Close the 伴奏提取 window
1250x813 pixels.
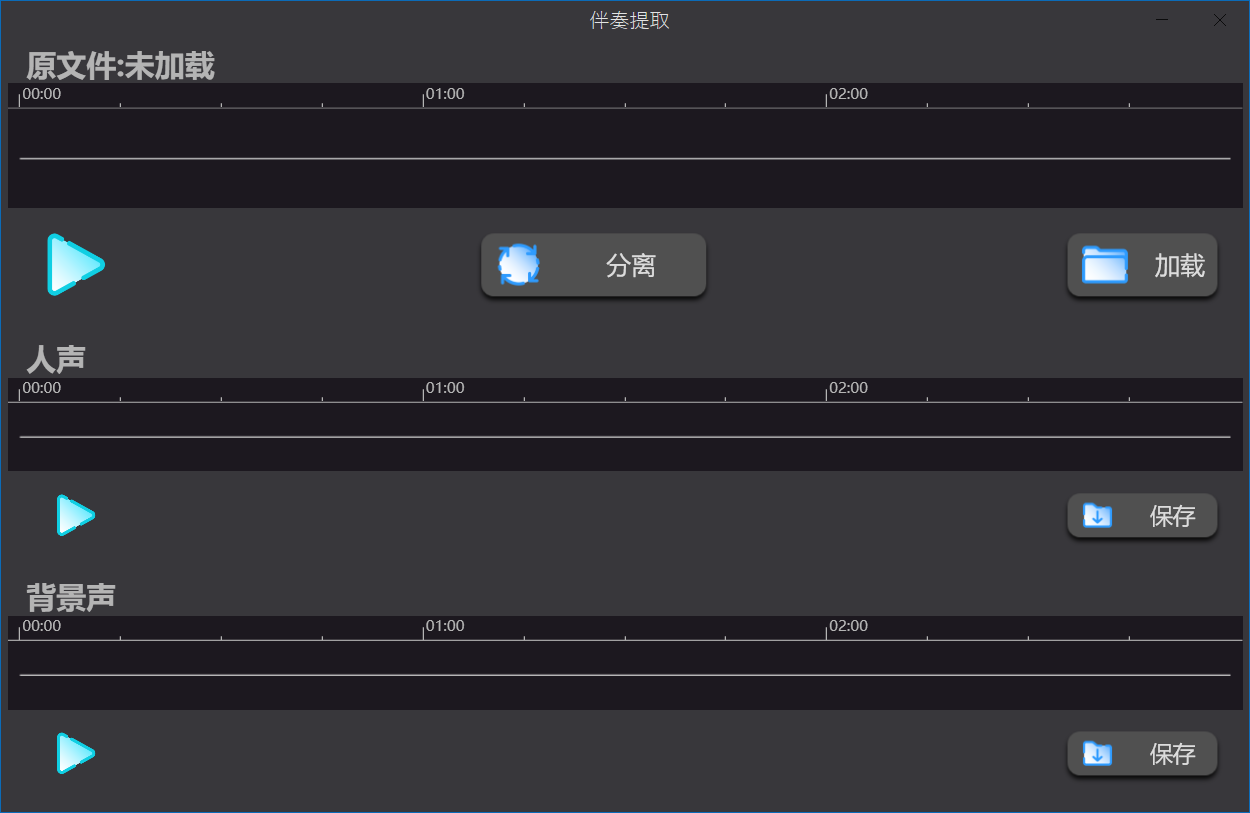pos(1220,20)
